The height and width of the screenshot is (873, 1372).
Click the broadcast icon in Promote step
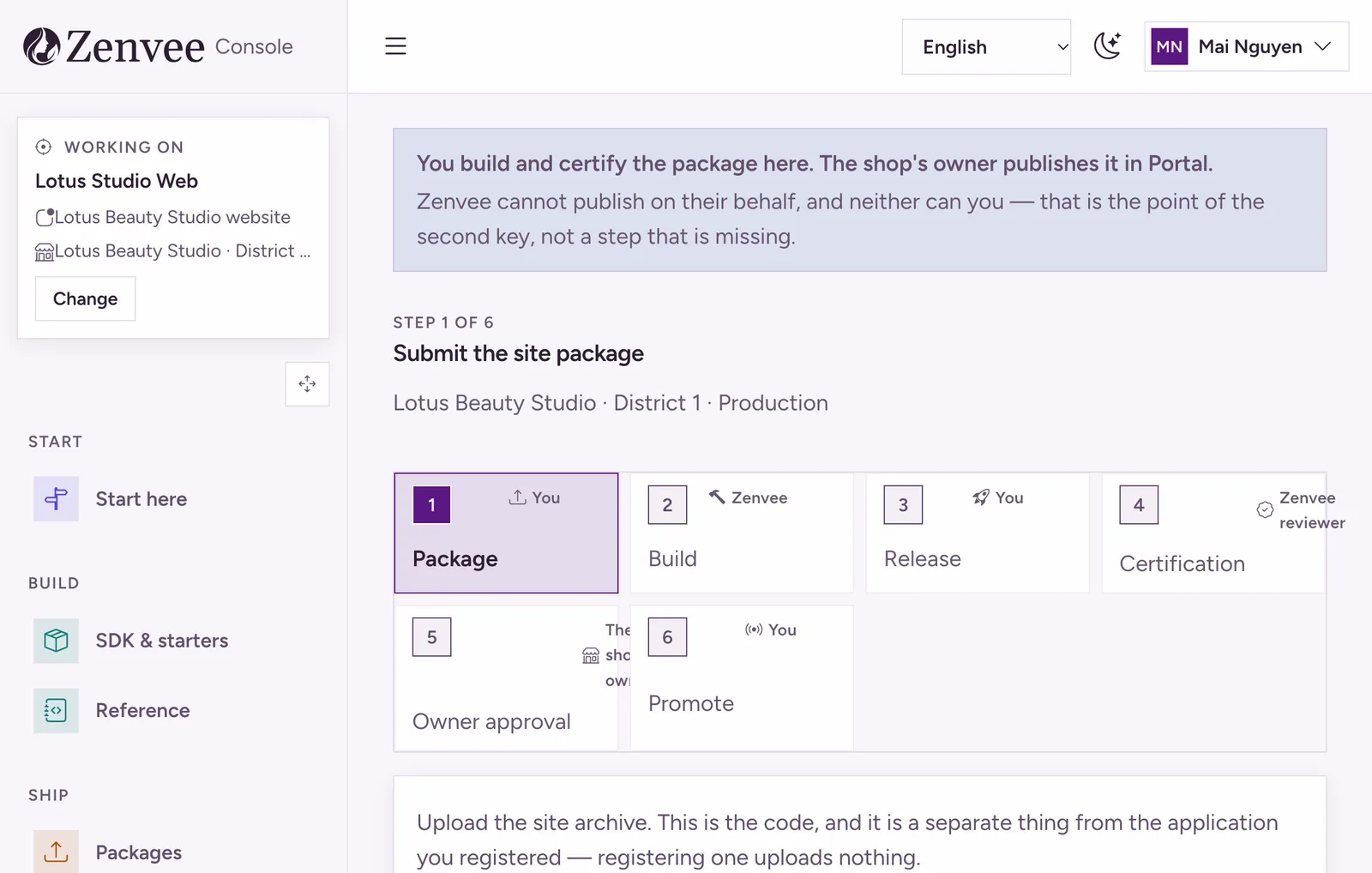click(754, 629)
